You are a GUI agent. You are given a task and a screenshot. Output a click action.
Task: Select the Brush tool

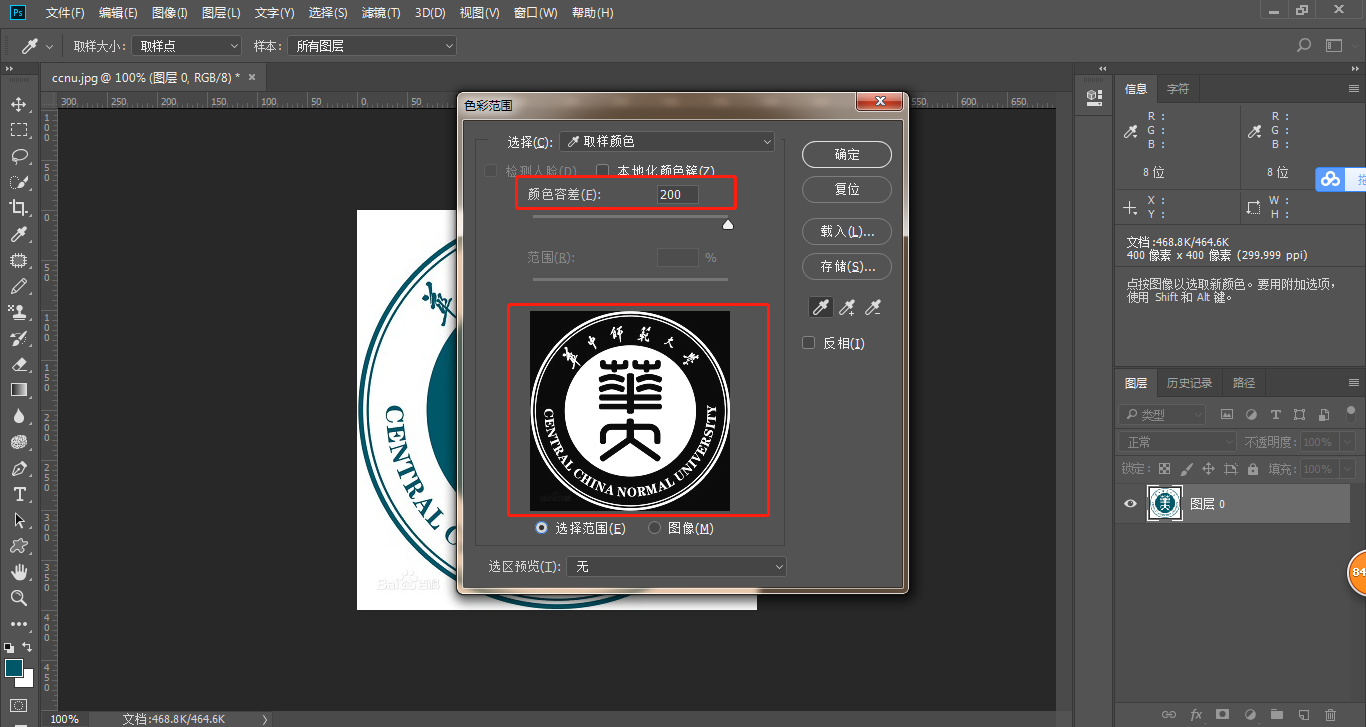(x=19, y=286)
